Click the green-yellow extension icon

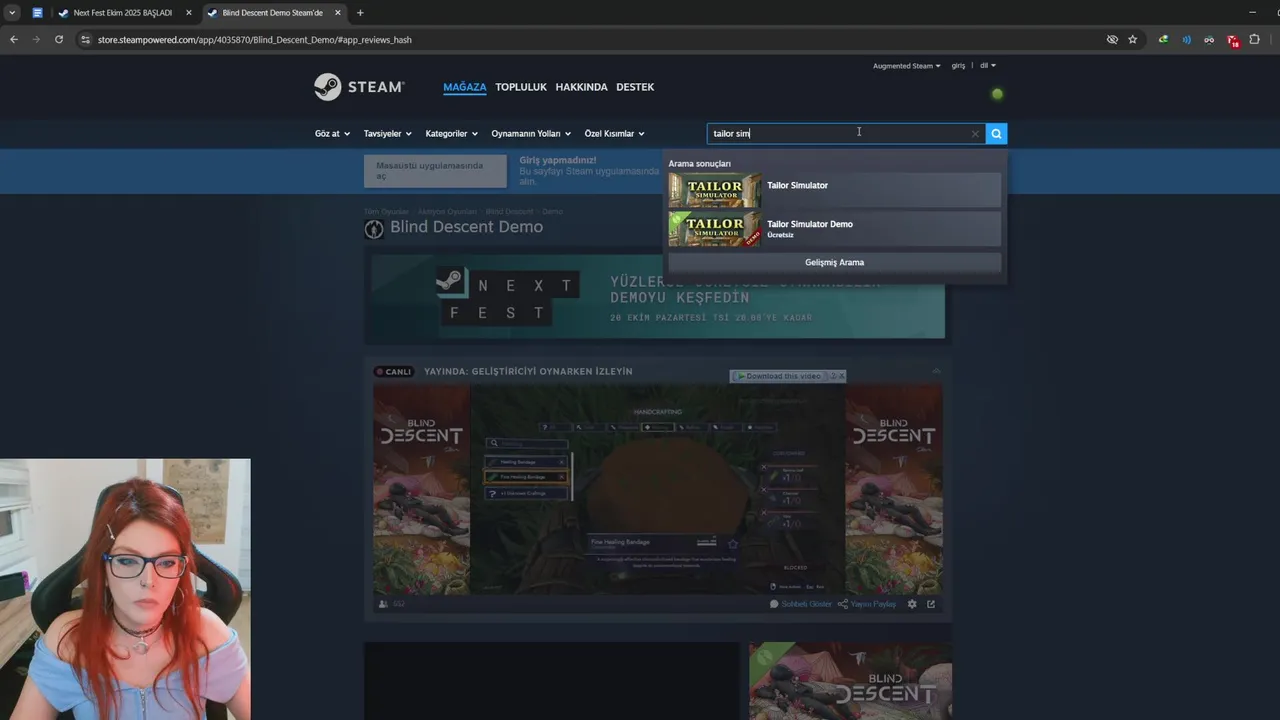[1163, 39]
